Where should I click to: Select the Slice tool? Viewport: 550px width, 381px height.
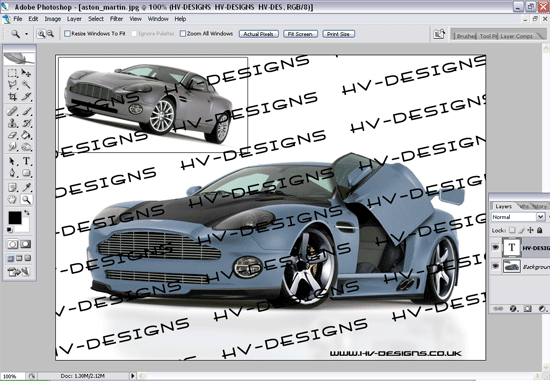pyautogui.click(x=26, y=96)
